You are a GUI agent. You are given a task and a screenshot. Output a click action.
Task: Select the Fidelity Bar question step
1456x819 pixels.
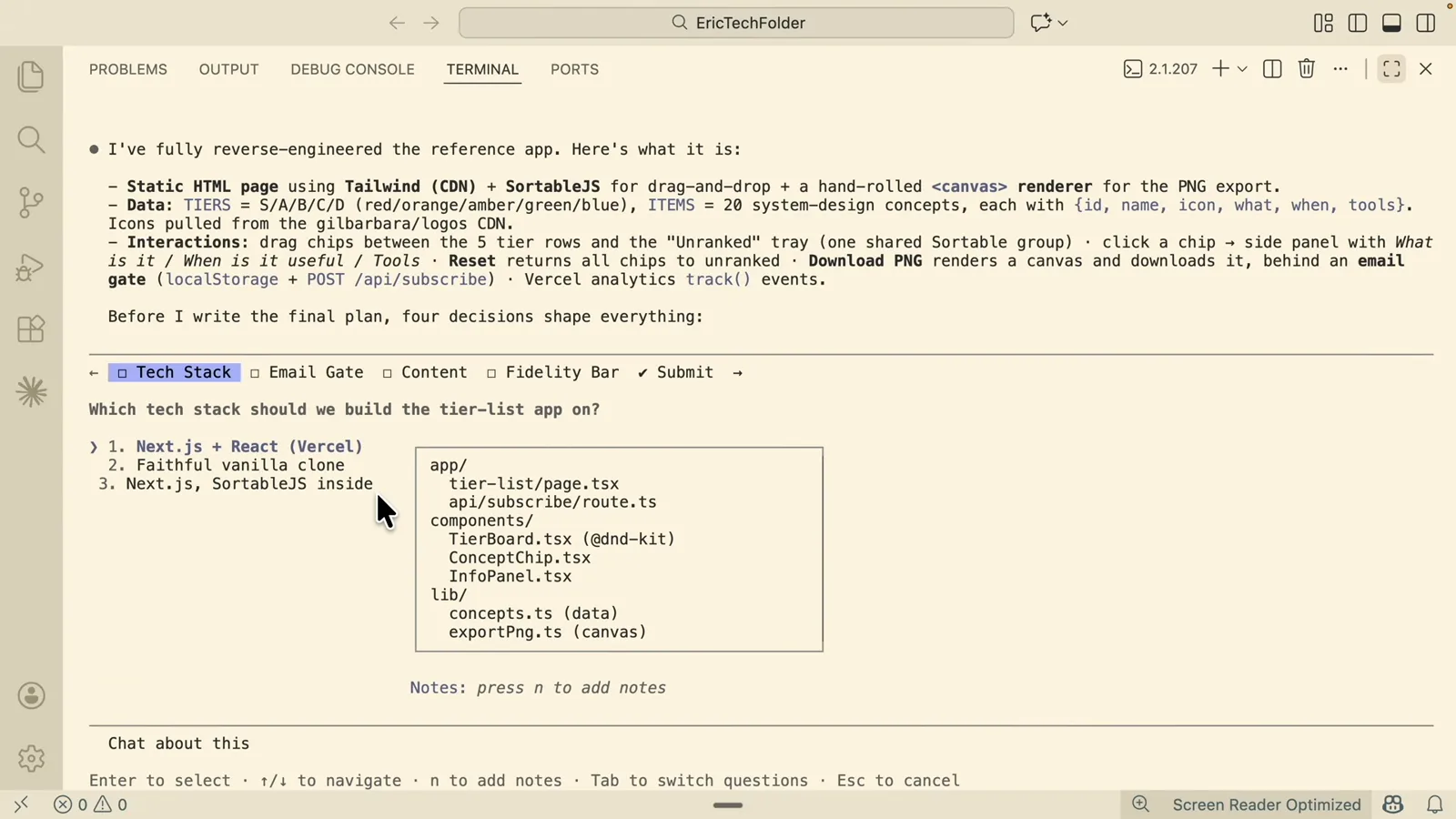pyautogui.click(x=552, y=372)
